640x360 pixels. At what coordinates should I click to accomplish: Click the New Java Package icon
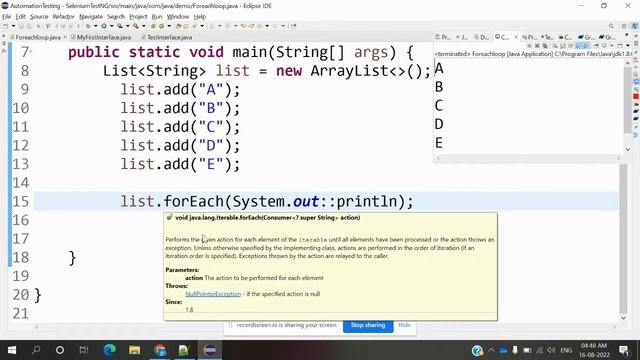pyautogui.click(x=153, y=26)
